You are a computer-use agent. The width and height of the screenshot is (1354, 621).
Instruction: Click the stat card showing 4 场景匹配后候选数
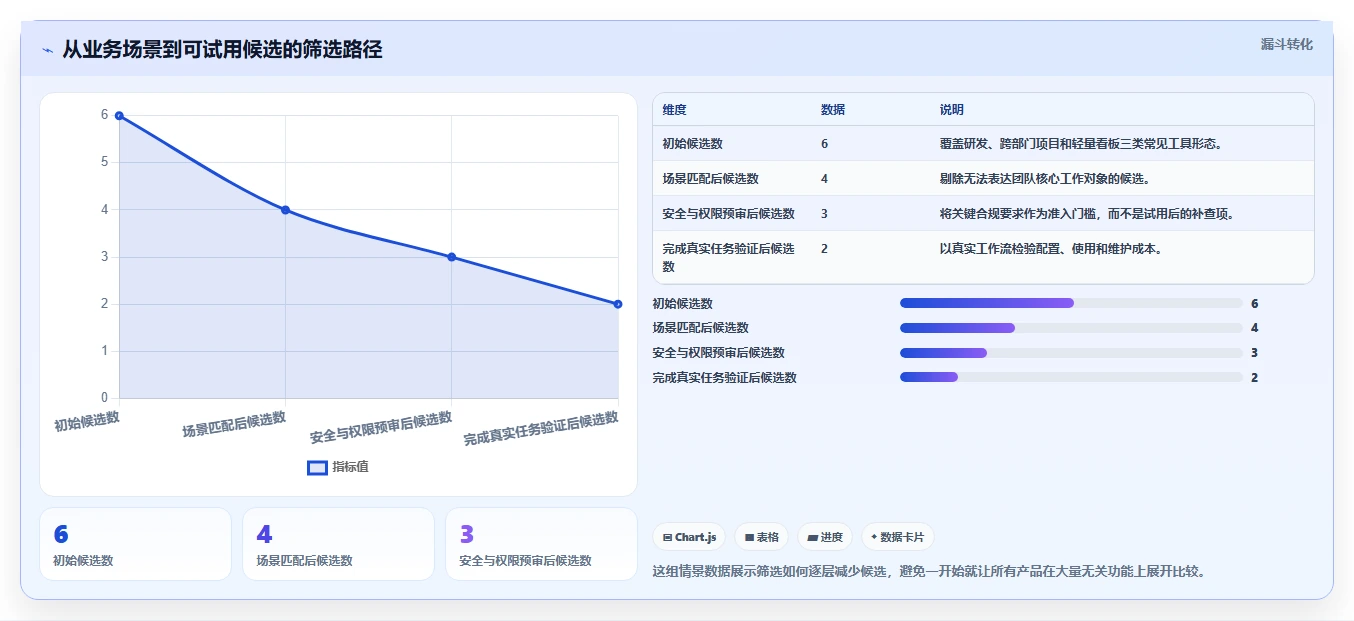(338, 544)
